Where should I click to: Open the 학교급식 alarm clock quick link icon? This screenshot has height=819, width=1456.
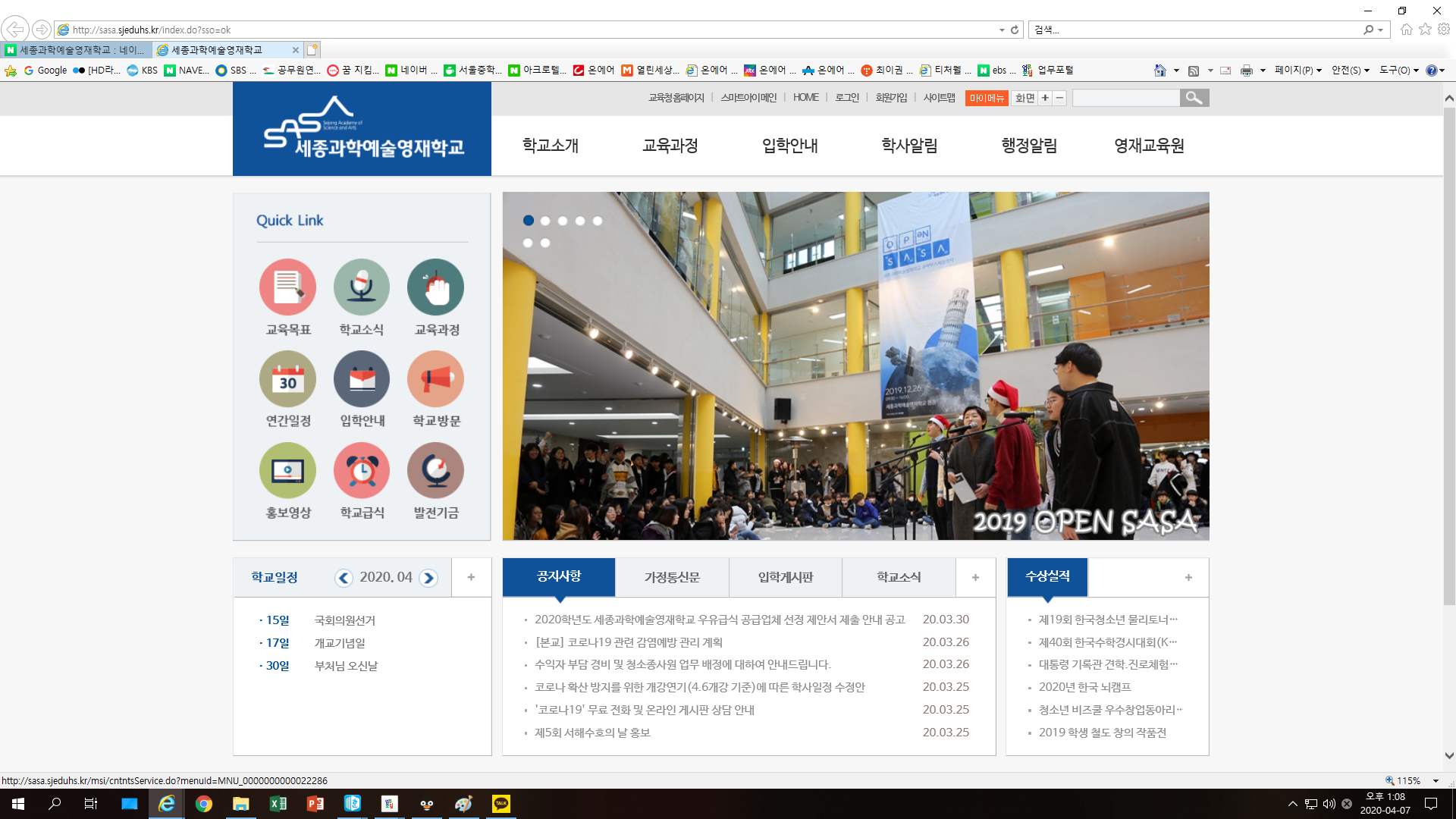click(361, 471)
